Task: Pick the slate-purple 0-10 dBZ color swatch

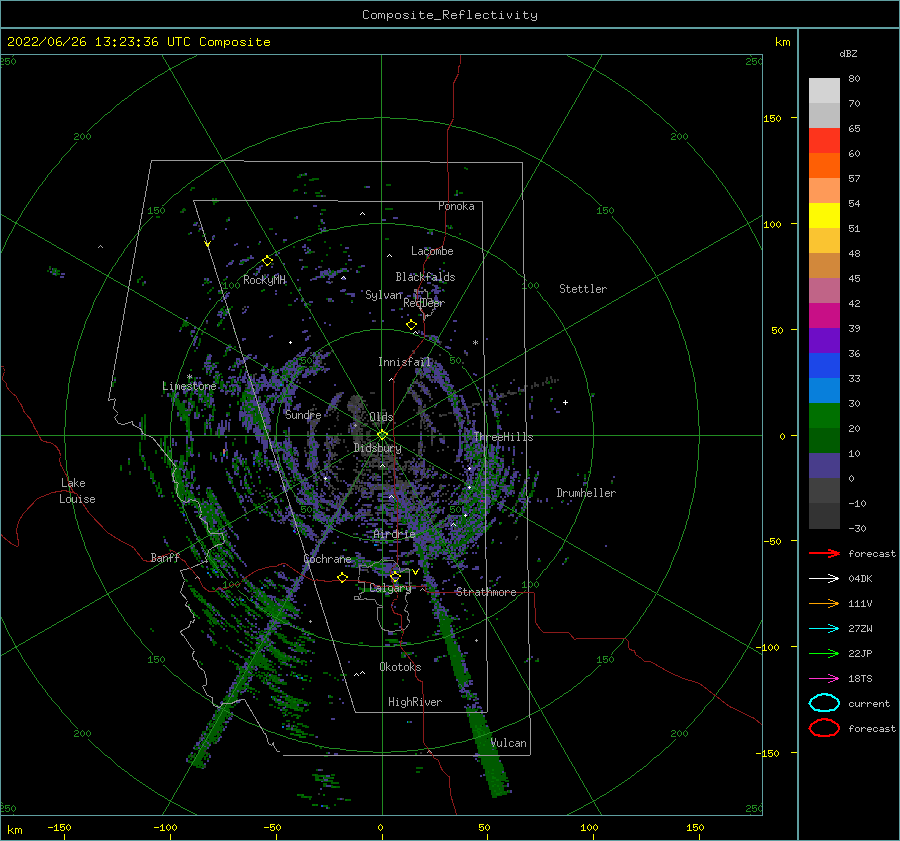Action: click(824, 465)
